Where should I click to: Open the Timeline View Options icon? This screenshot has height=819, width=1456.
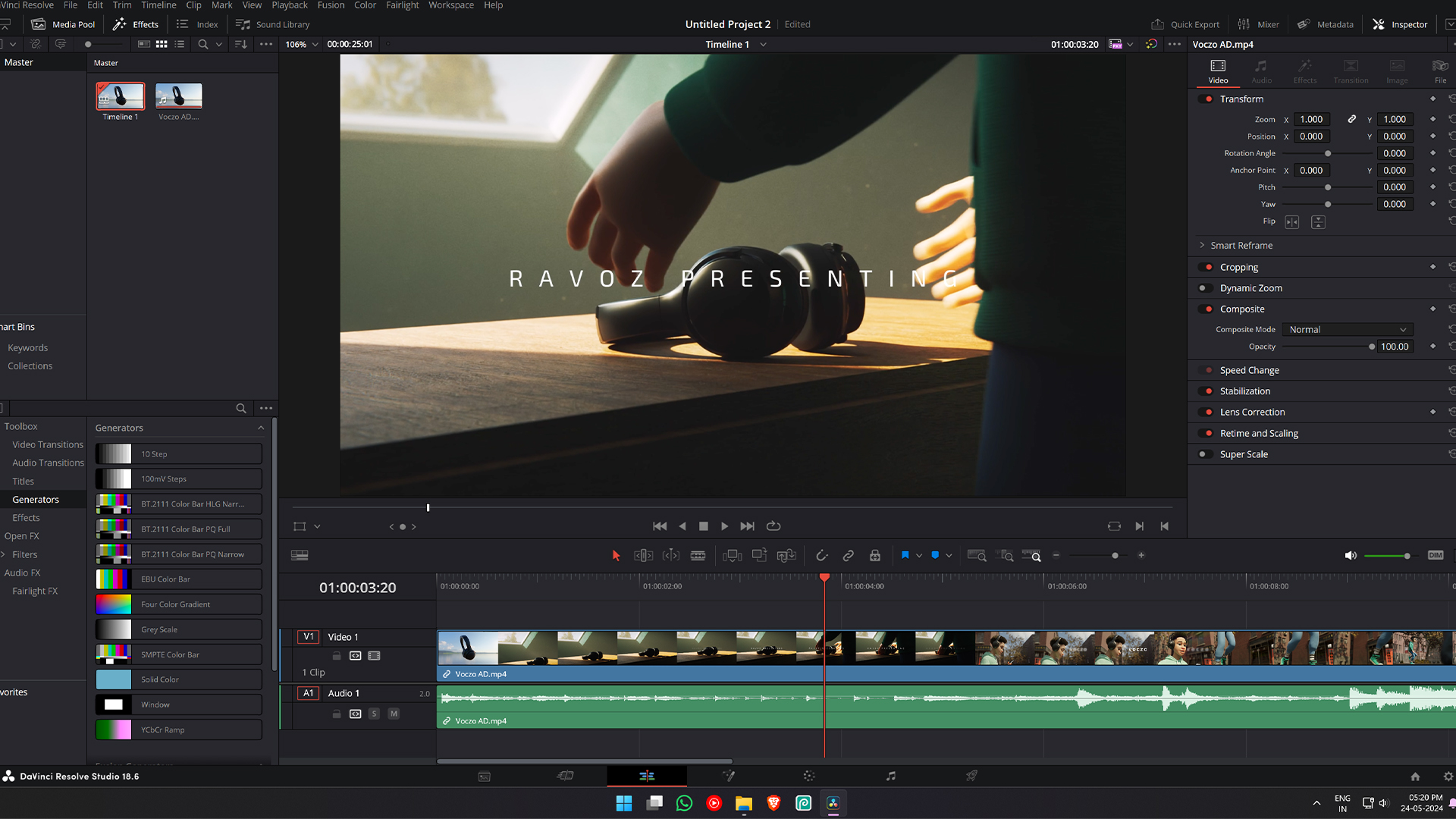(300, 555)
